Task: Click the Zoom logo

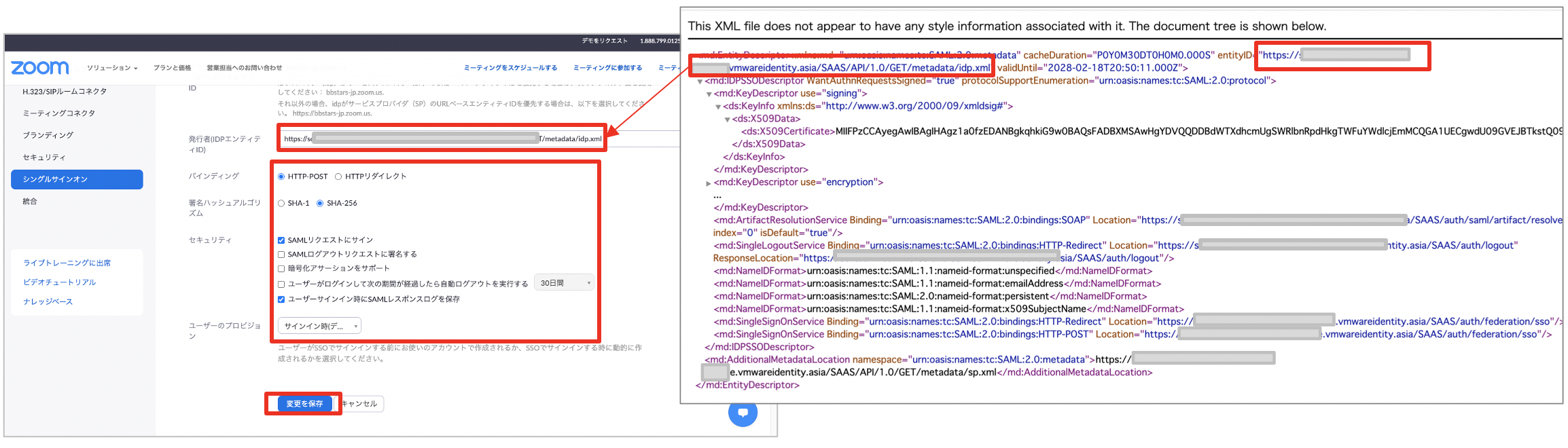Action: (x=39, y=68)
